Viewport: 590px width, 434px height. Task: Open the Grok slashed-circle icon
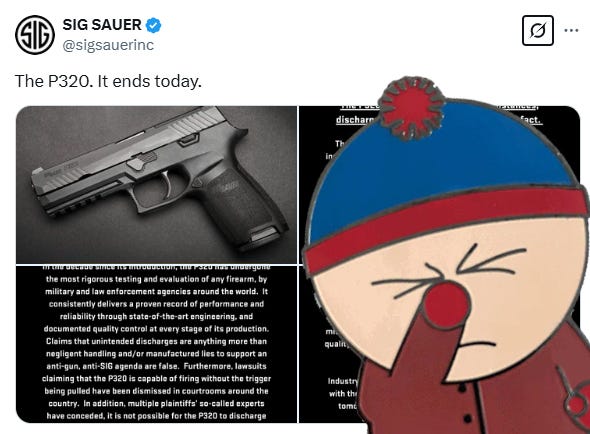[x=538, y=30]
